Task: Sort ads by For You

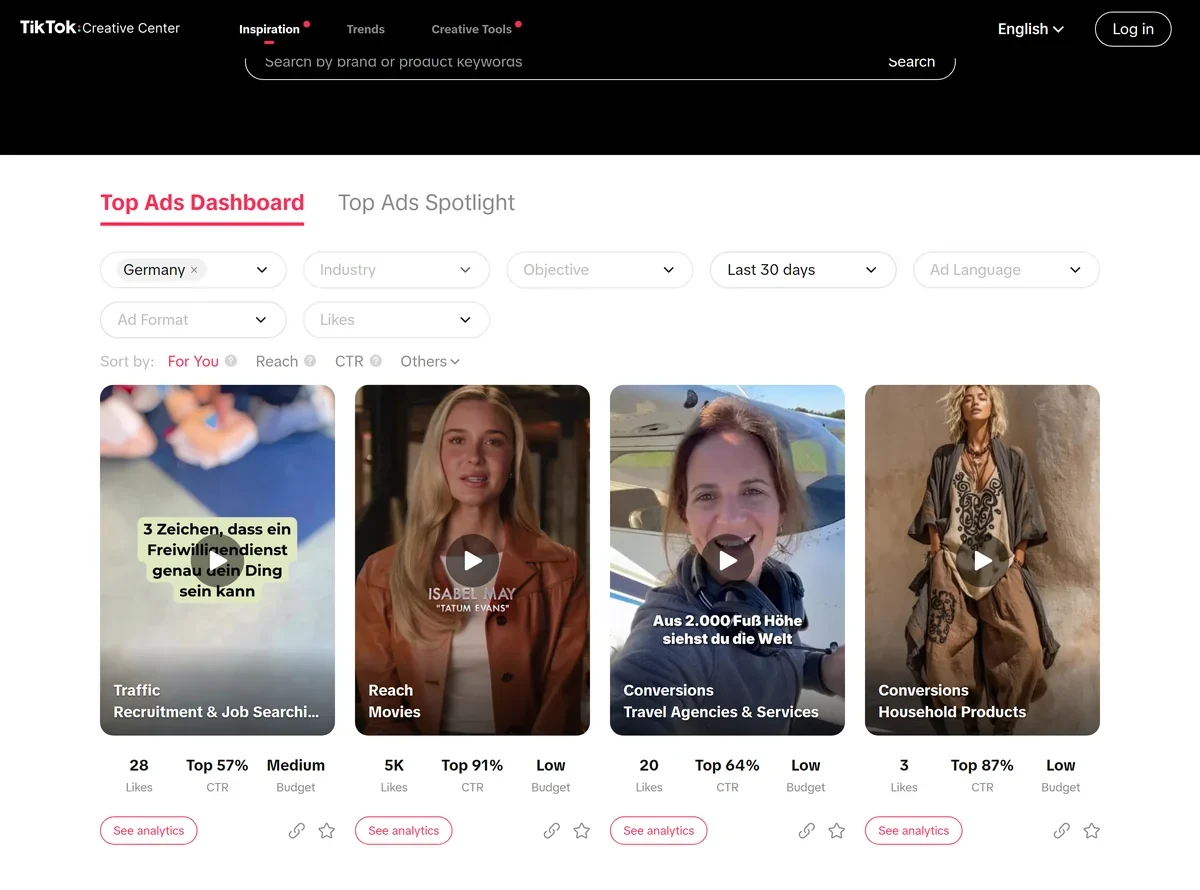Action: (x=193, y=361)
